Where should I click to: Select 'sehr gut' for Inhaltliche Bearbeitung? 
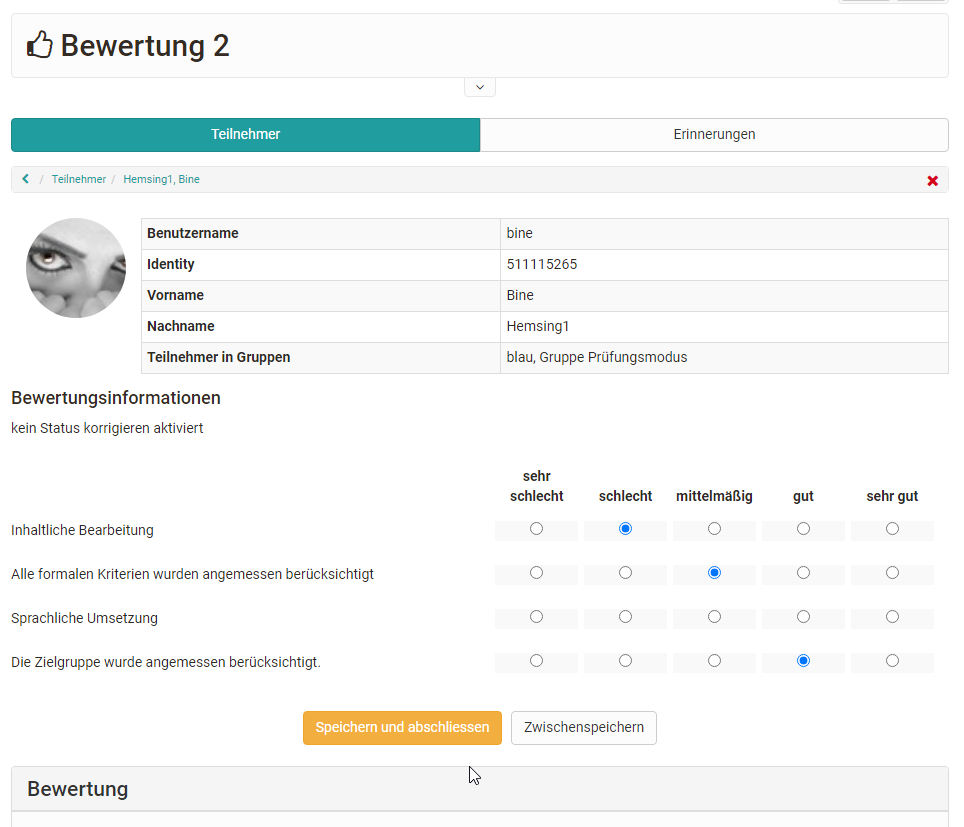click(x=891, y=529)
